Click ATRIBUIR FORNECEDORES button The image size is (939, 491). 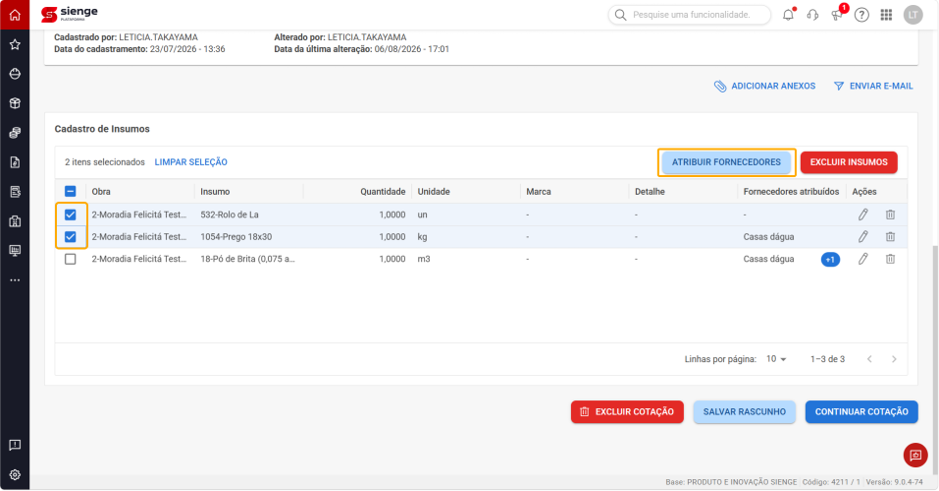click(x=726, y=162)
